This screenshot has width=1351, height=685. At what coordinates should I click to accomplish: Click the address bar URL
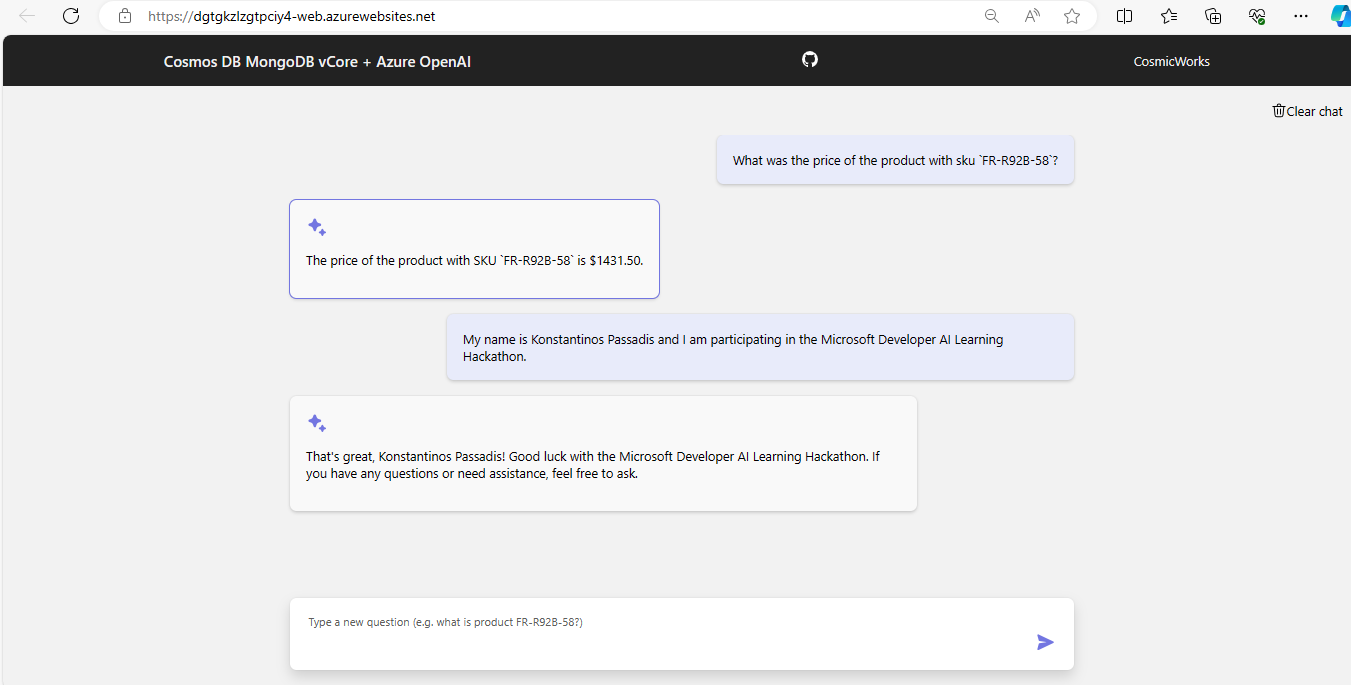pos(291,17)
